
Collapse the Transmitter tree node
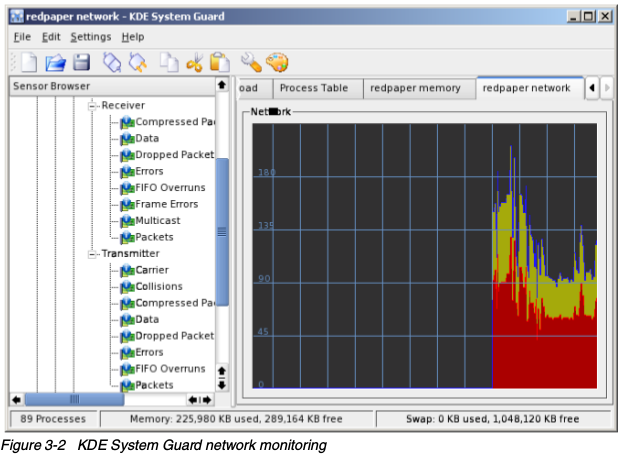click(x=93, y=253)
